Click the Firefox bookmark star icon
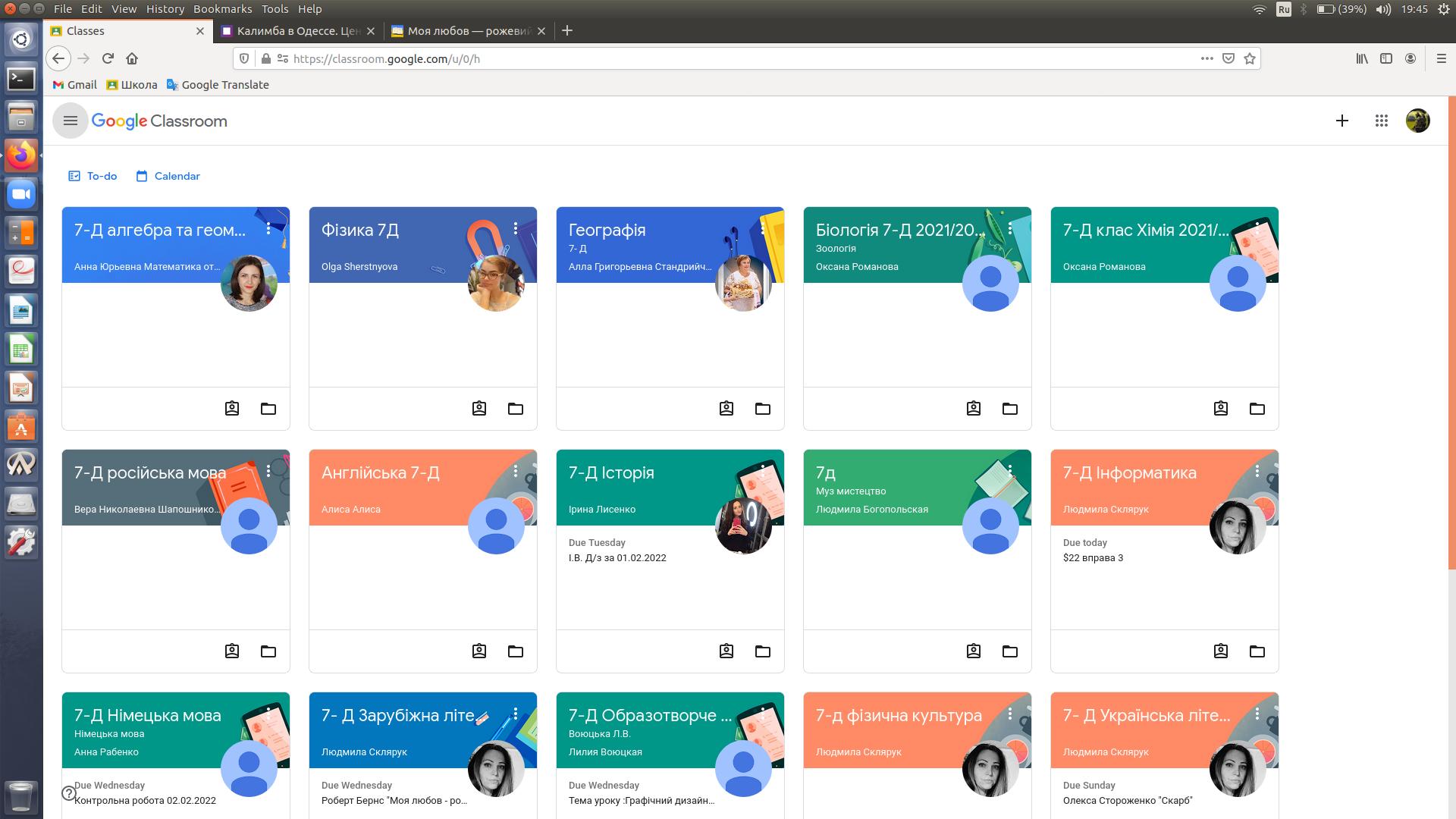 click(1250, 58)
